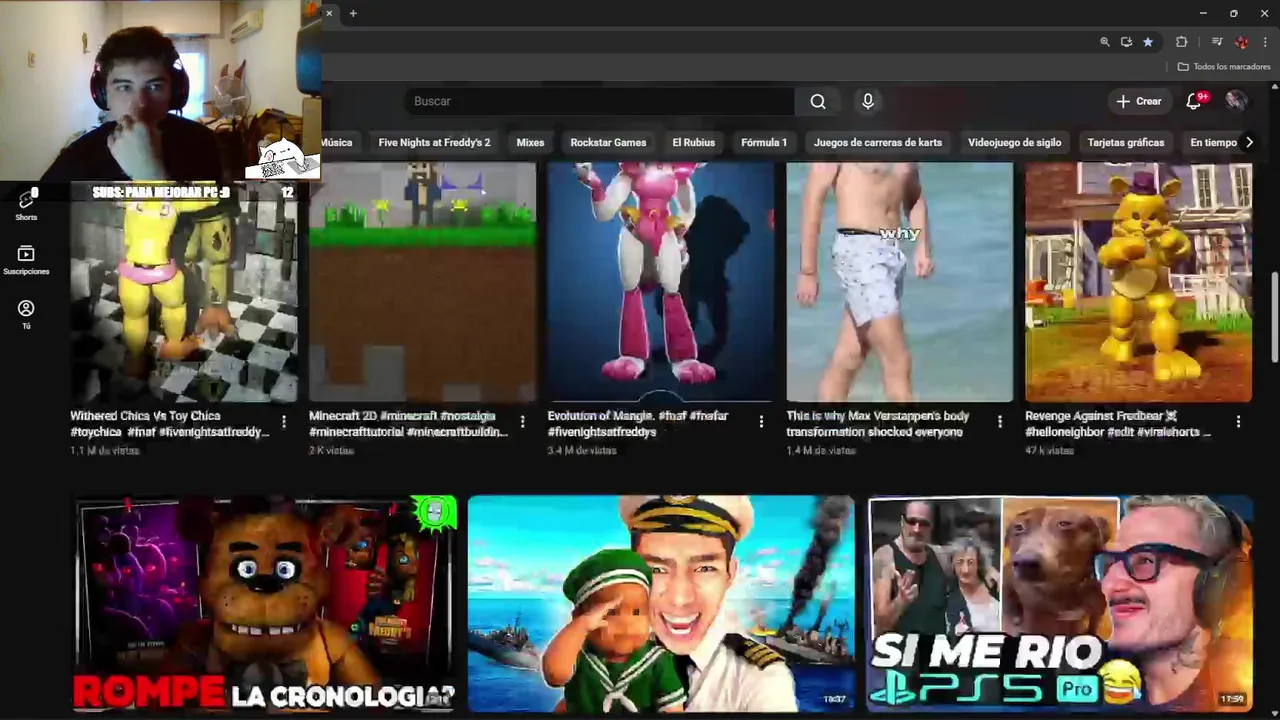Open the Chrome three-dot menu
Screen dimensions: 1280x720
1265,42
